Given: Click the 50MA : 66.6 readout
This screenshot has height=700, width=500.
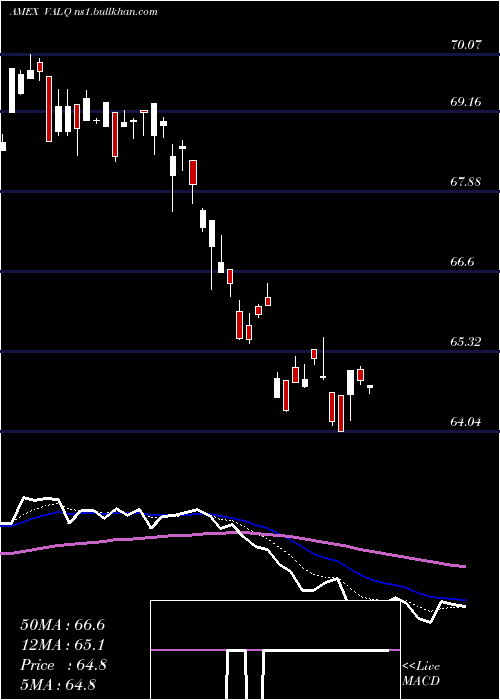Looking at the screenshot, I should (62, 625).
